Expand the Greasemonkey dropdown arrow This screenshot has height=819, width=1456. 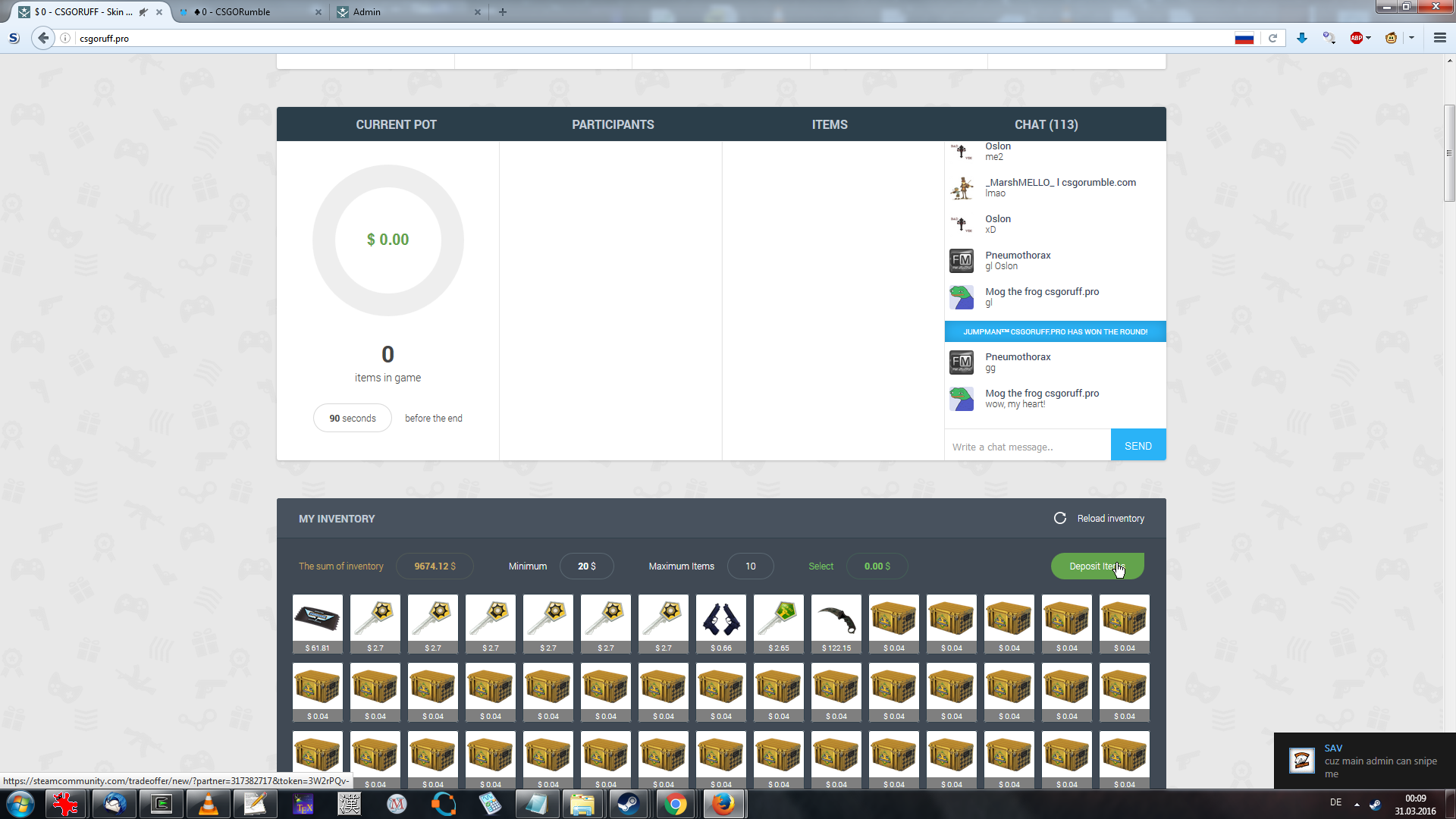pyautogui.click(x=1411, y=38)
